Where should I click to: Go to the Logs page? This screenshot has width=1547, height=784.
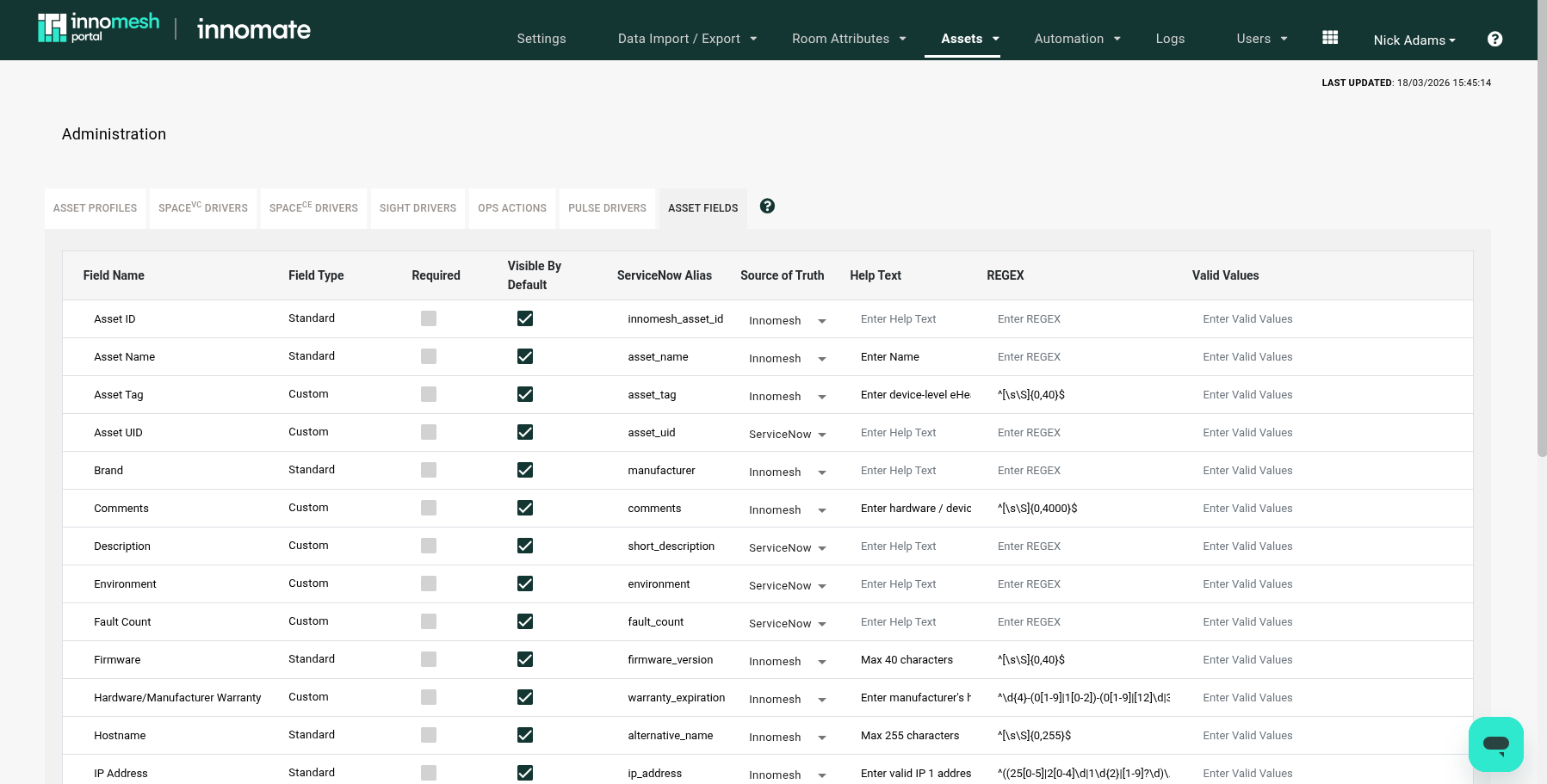pyautogui.click(x=1170, y=39)
